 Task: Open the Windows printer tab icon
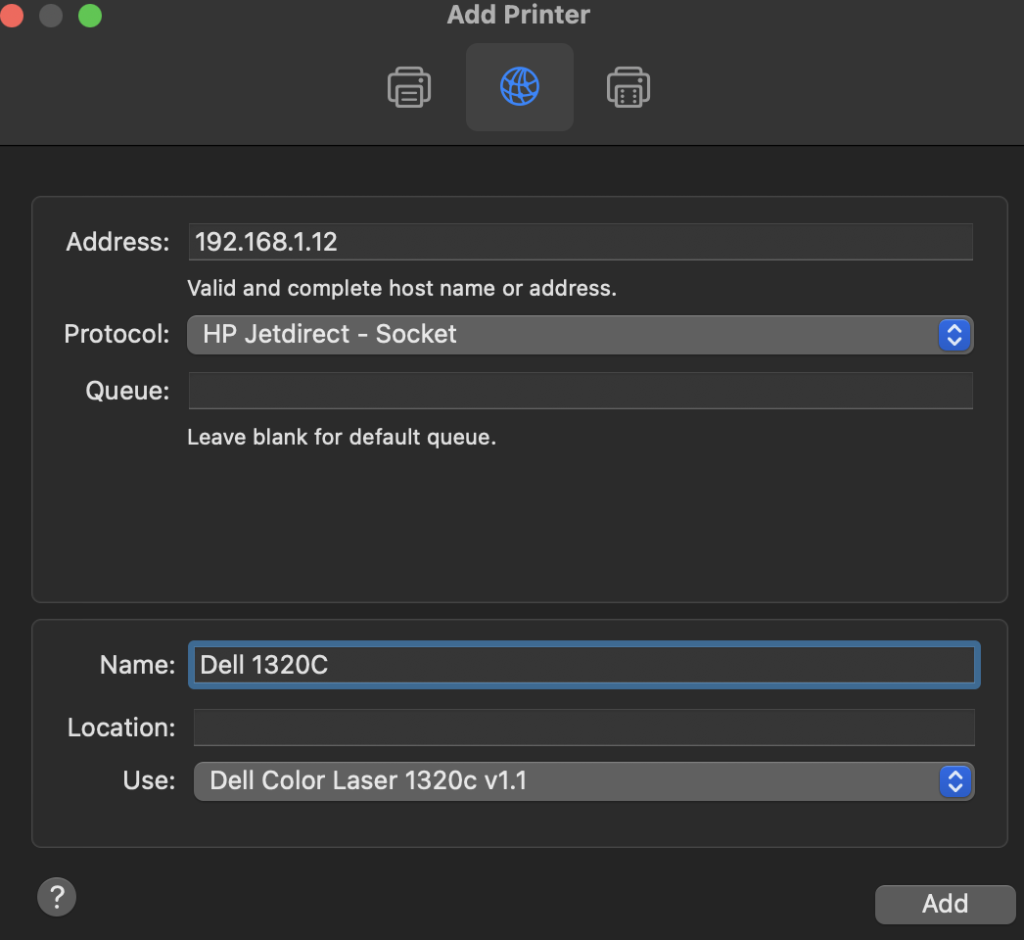click(628, 88)
